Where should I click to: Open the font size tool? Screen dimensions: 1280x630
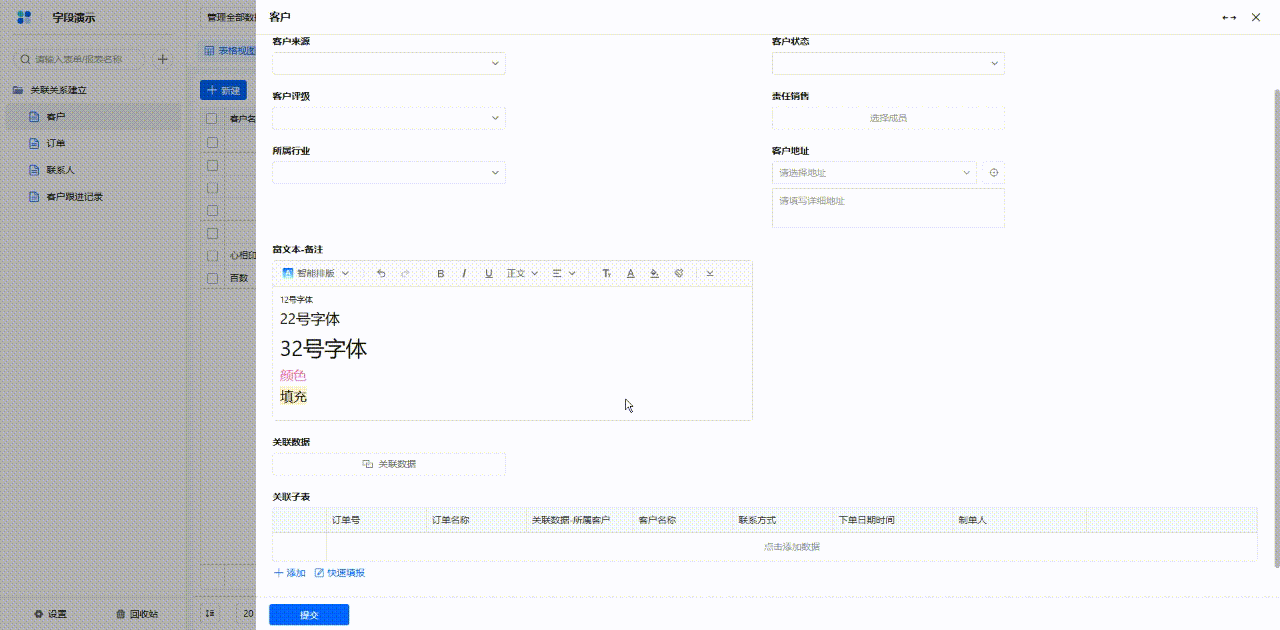pyautogui.click(x=606, y=273)
